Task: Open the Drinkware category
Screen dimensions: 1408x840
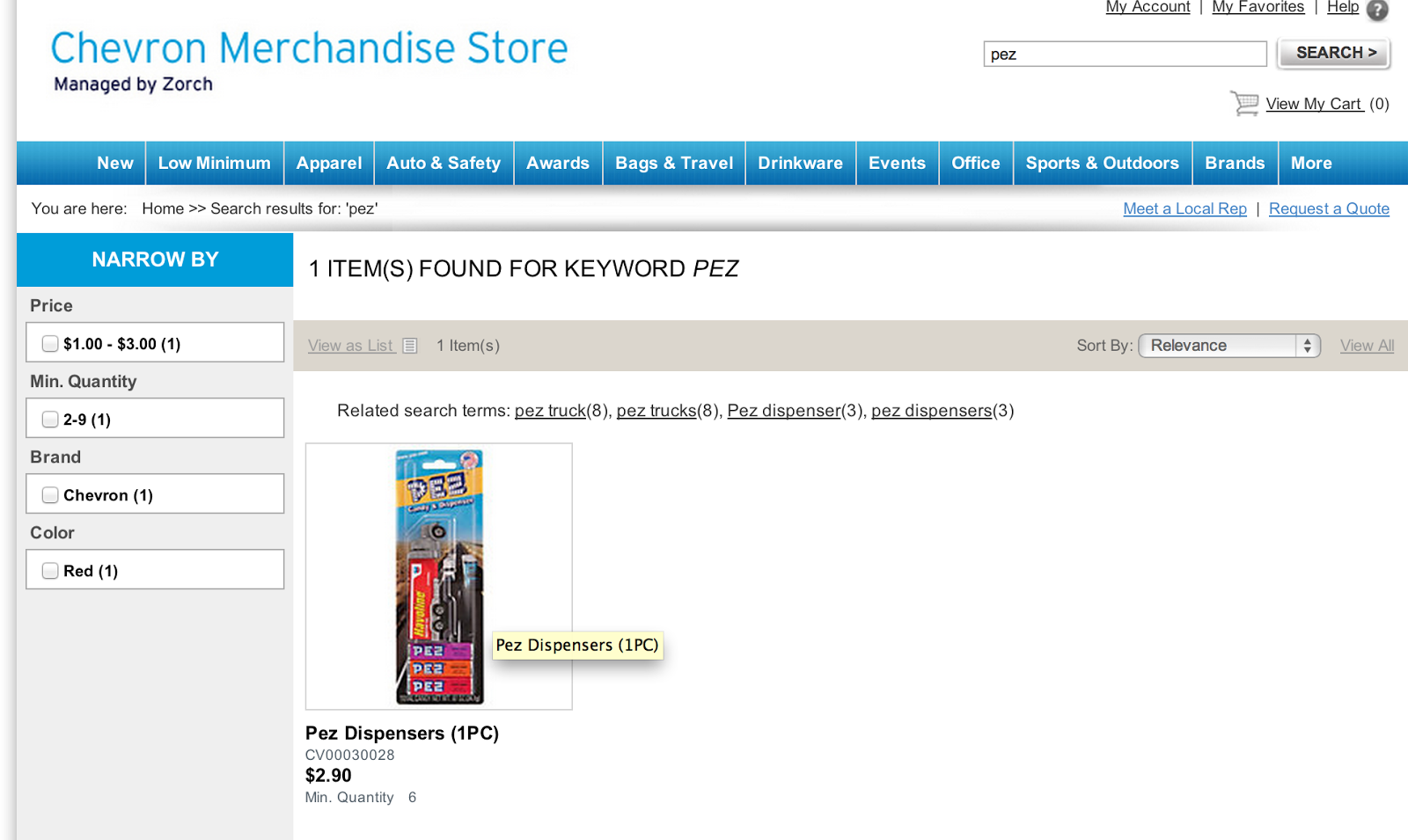Action: [x=800, y=163]
